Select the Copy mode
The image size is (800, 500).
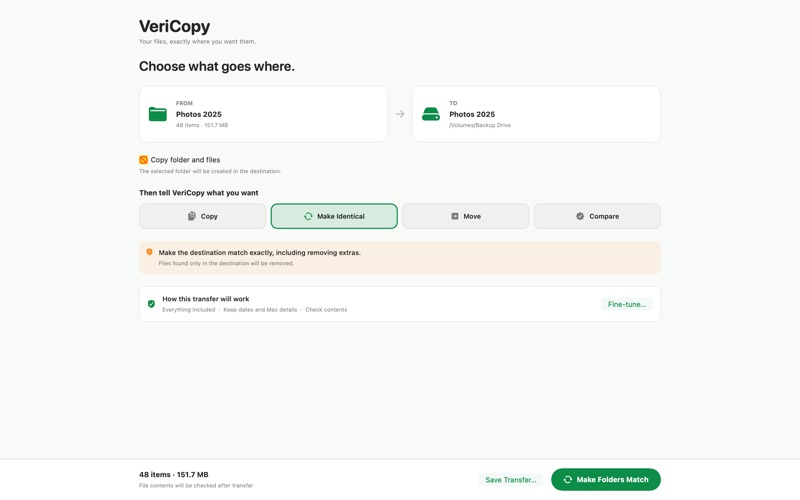[x=203, y=216]
